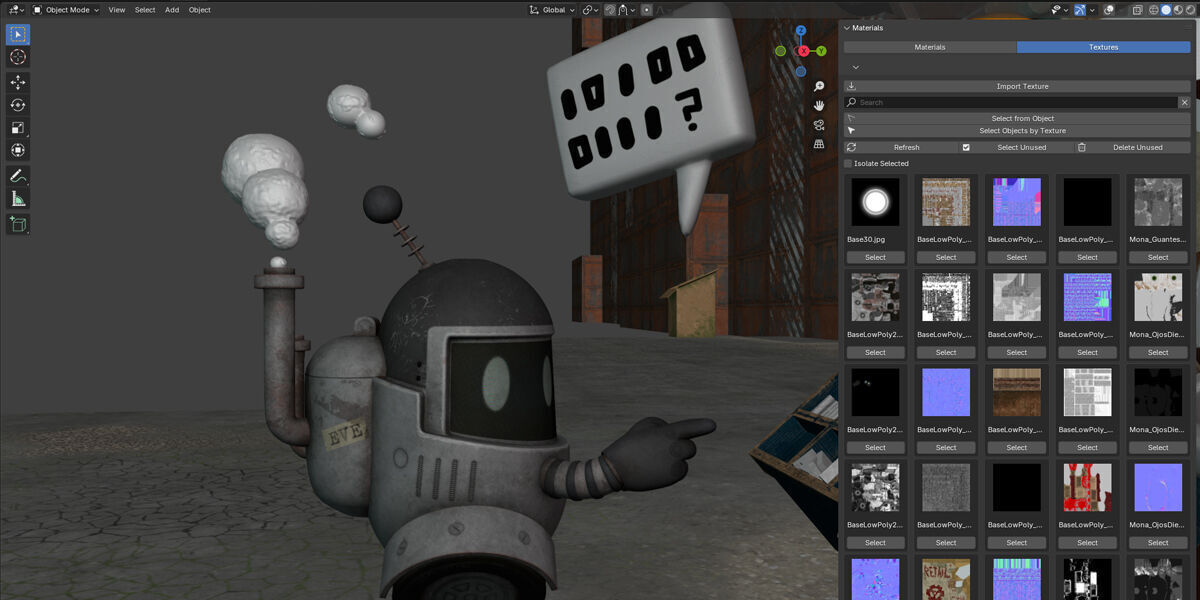The height and width of the screenshot is (600, 1200).
Task: Click the Import Texture button
Action: 1017,87
